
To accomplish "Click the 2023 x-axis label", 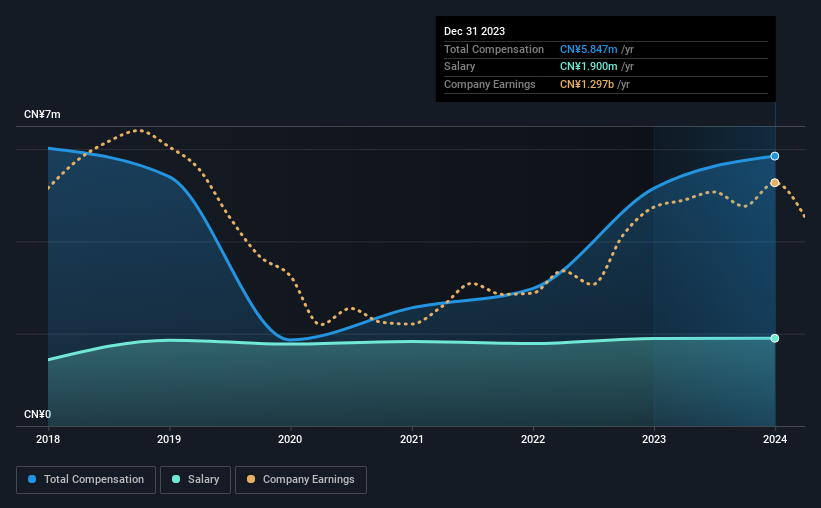I will pos(653,439).
